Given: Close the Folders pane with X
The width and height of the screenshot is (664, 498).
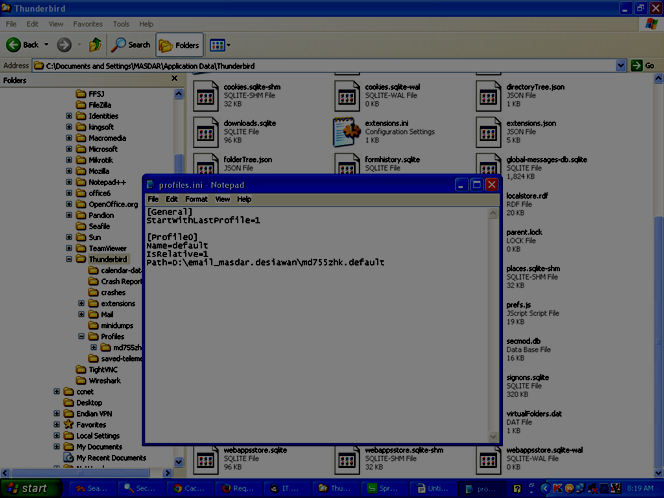Looking at the screenshot, I should (174, 78).
